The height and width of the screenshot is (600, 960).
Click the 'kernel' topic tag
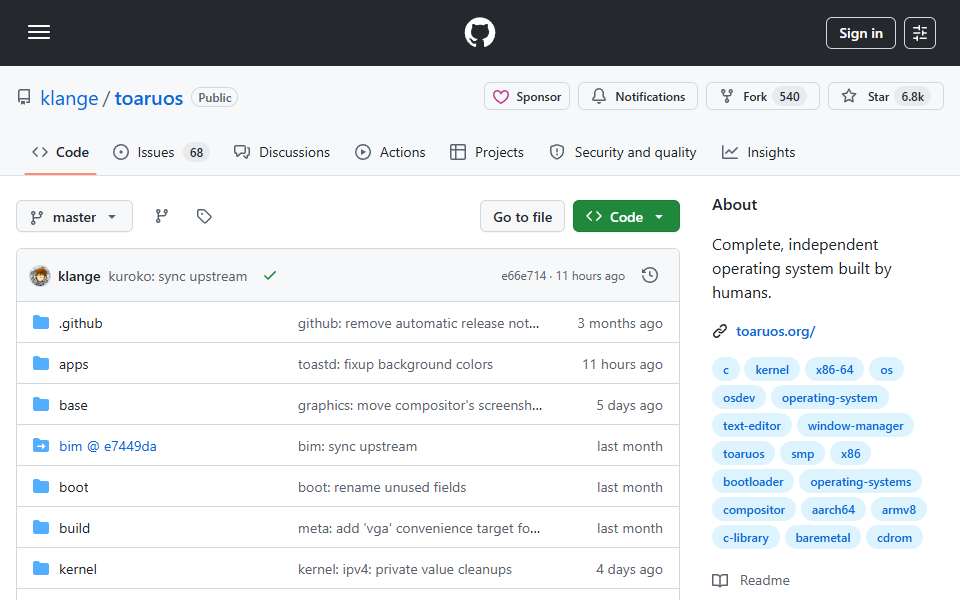[x=772, y=370]
